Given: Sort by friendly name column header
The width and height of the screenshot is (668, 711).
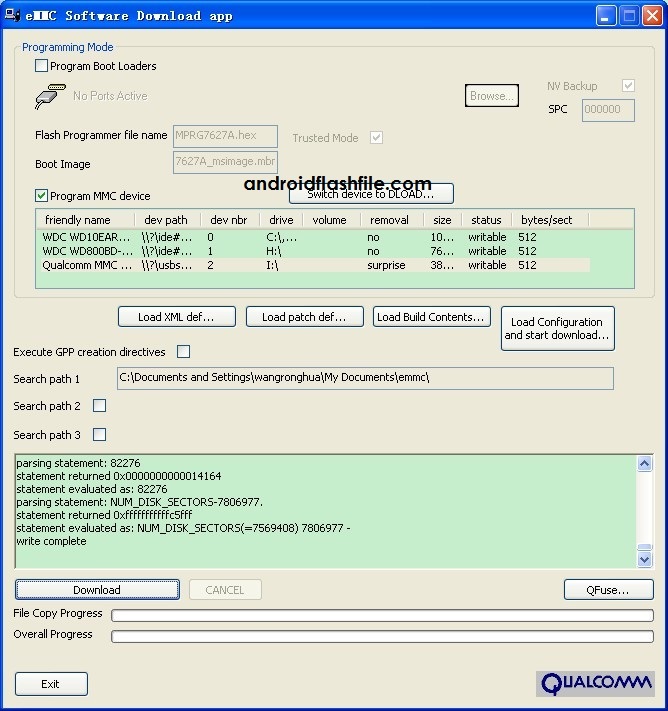Looking at the screenshot, I should (x=85, y=220).
